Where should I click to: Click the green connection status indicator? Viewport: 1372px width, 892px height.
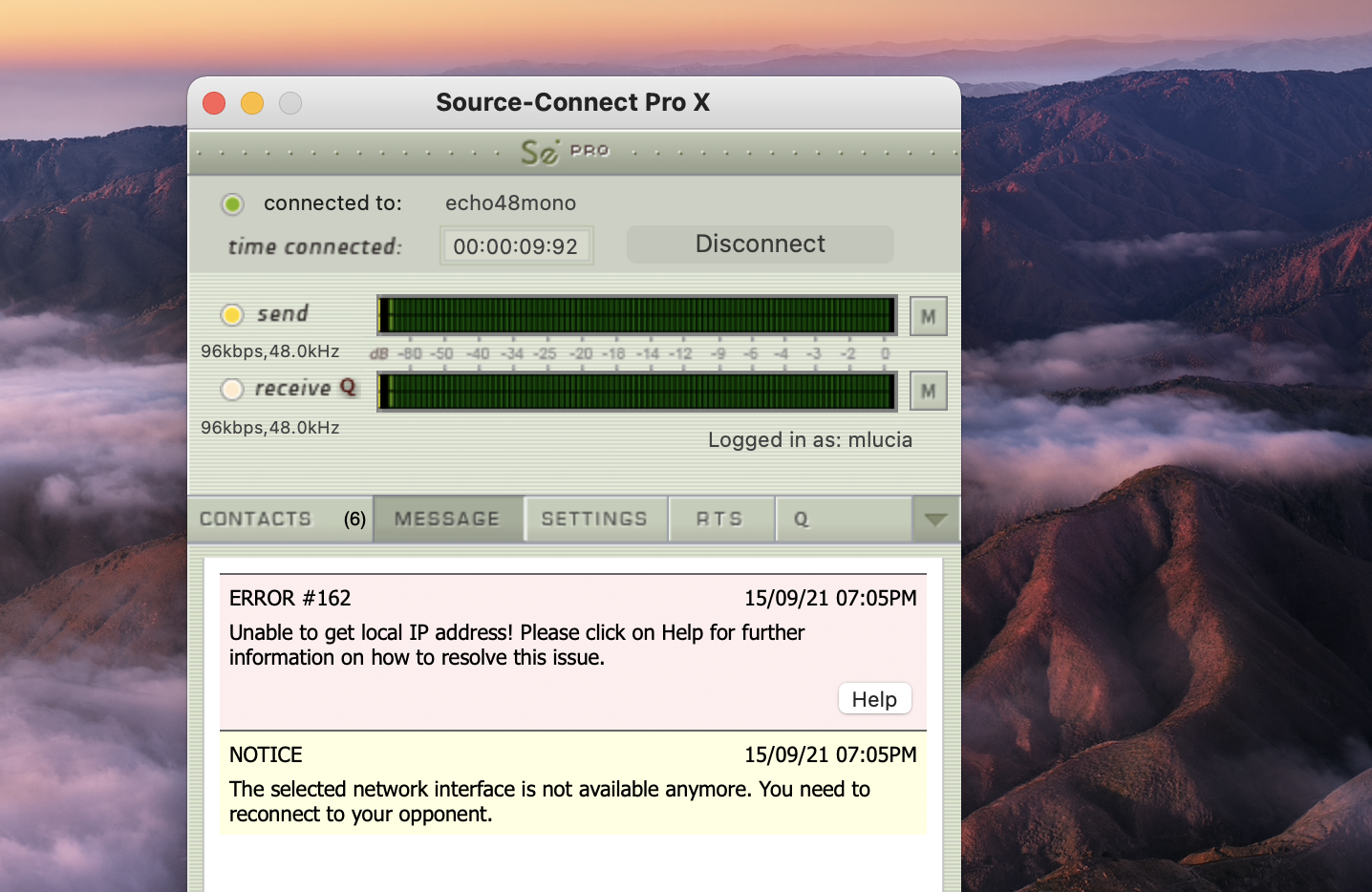pyautogui.click(x=232, y=203)
